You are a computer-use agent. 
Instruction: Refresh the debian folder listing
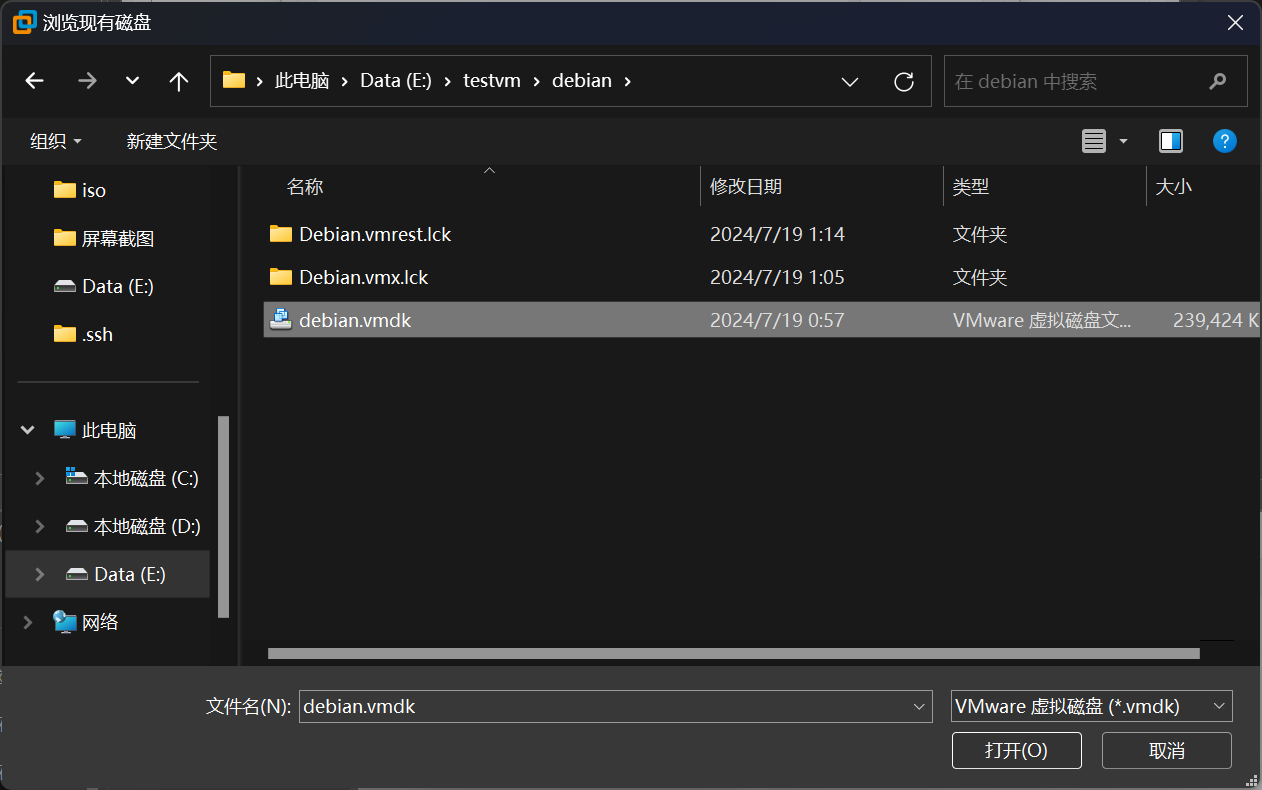[x=904, y=81]
